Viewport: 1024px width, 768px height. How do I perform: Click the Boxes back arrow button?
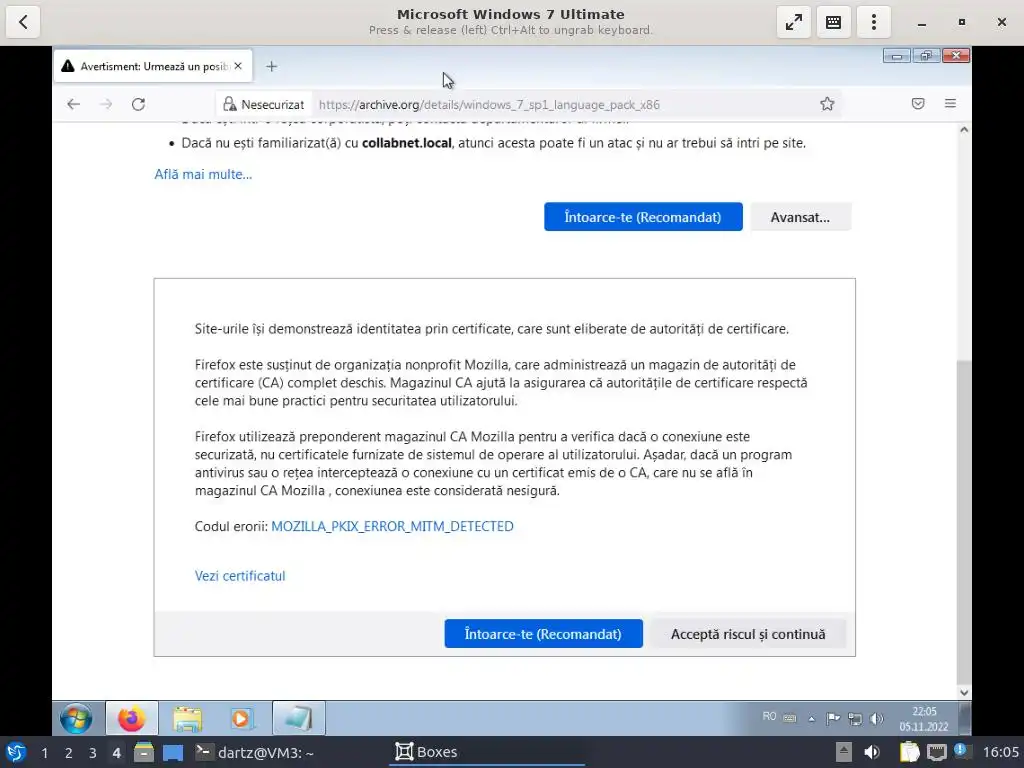(23, 22)
